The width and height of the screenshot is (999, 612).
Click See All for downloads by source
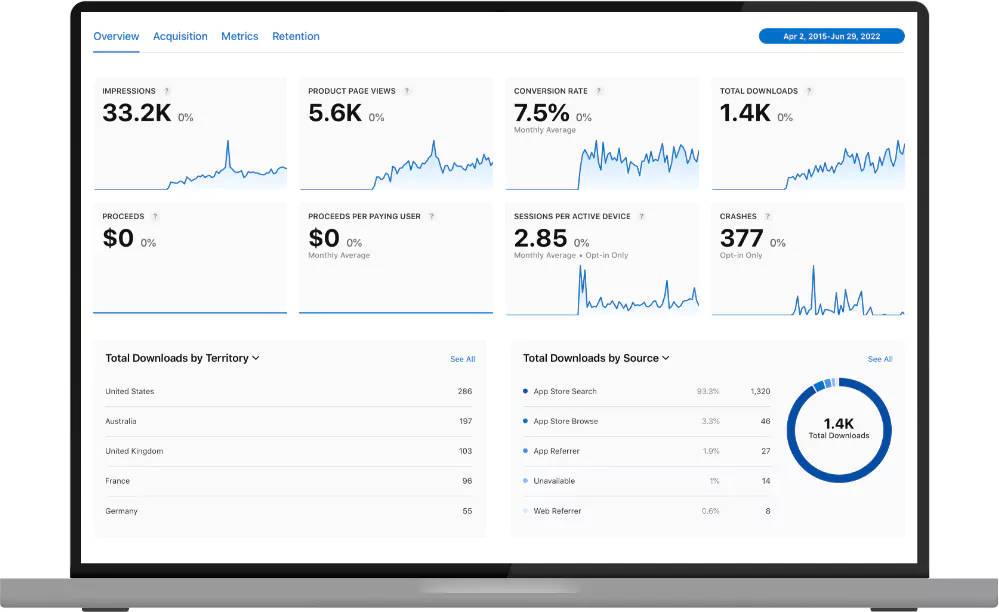pos(880,358)
